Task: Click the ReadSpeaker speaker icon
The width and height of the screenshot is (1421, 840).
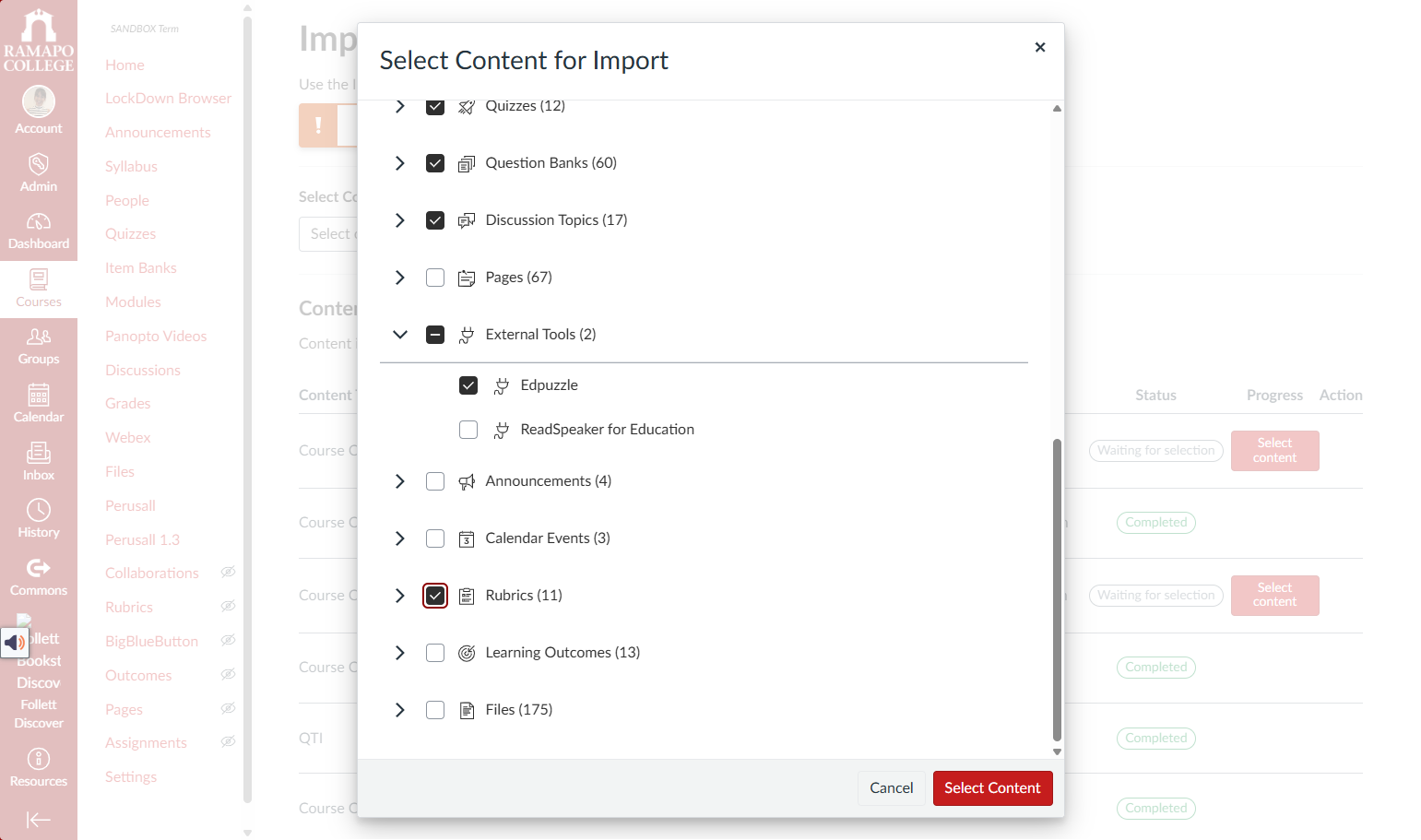Action: click(x=15, y=642)
